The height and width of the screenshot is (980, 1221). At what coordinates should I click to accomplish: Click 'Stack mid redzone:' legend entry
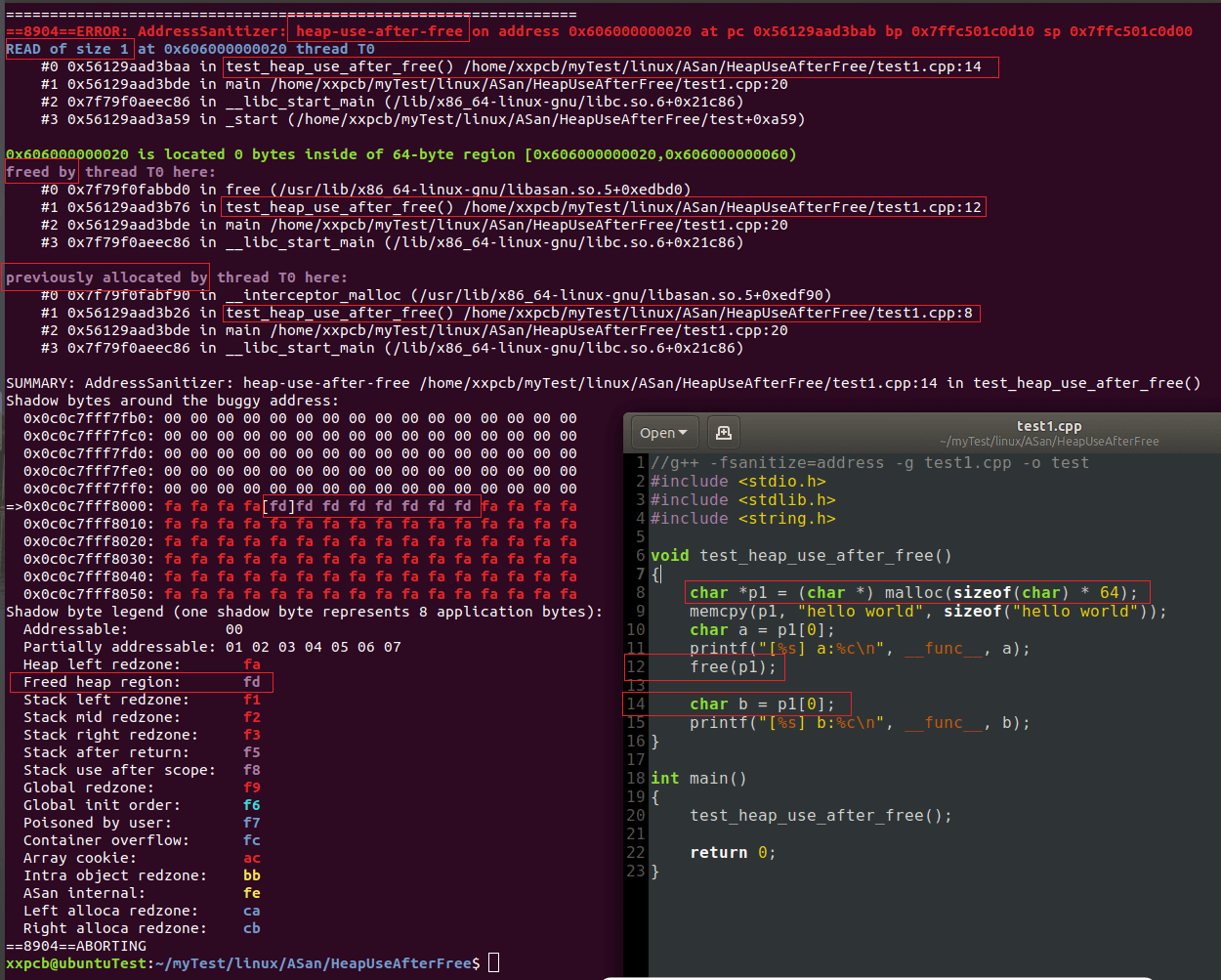tap(142, 717)
